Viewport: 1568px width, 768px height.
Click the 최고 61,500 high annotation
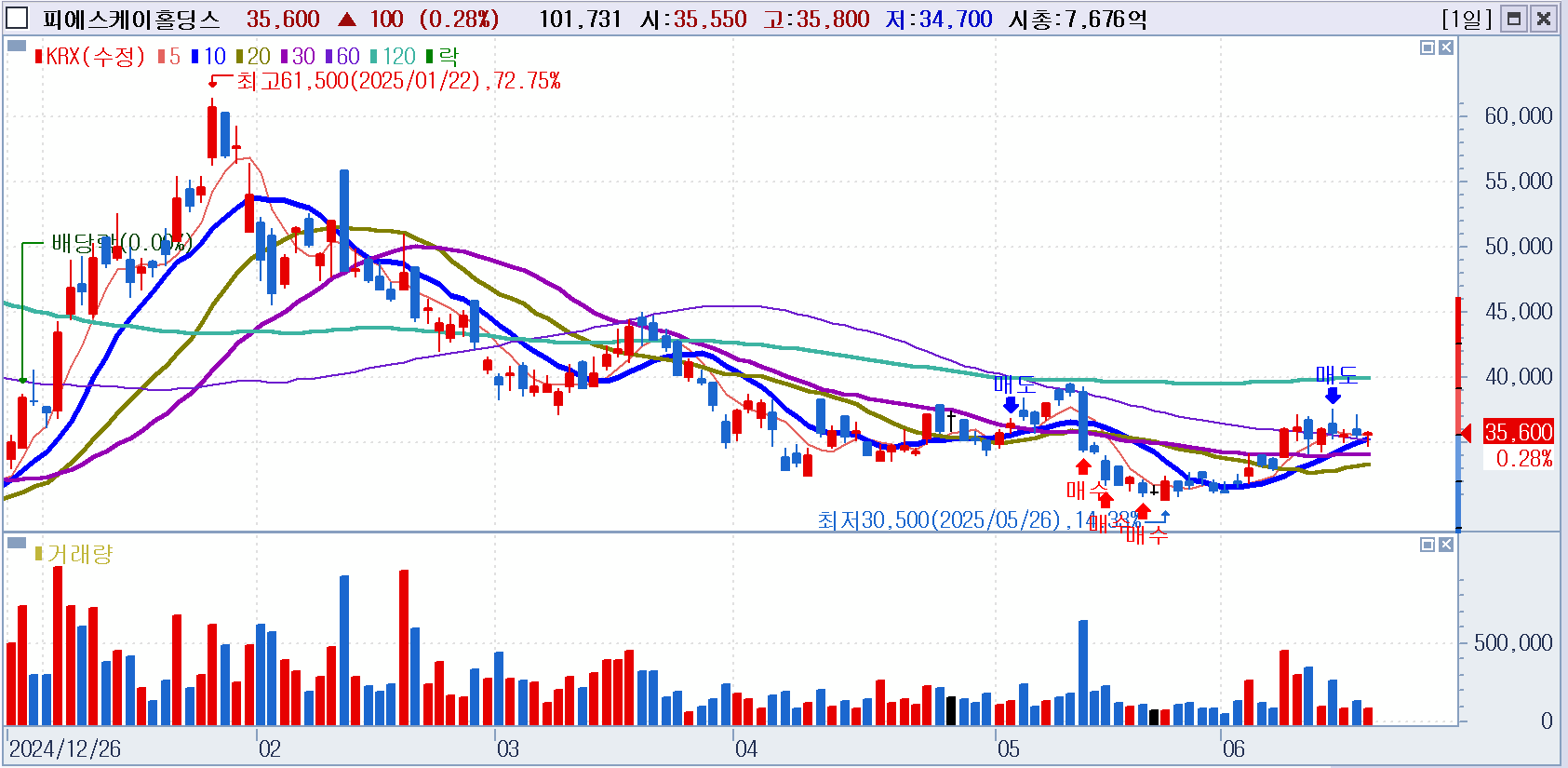point(398,81)
